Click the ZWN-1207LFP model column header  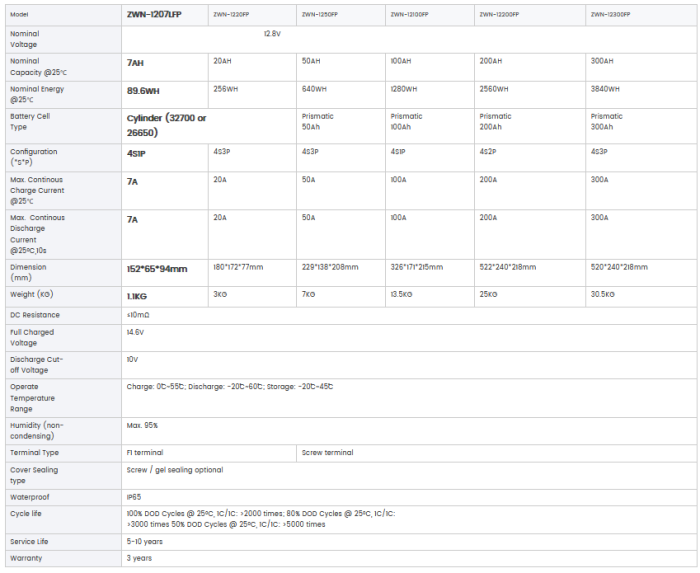pyautogui.click(x=154, y=14)
